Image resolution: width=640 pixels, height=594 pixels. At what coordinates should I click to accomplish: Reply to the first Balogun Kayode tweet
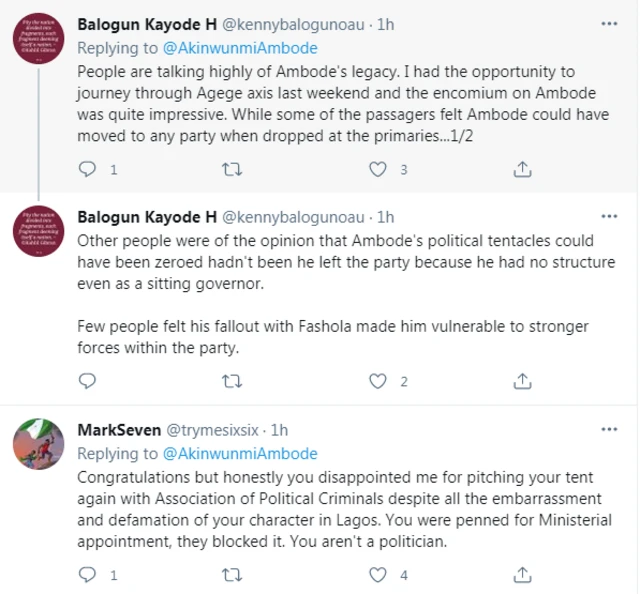click(87, 169)
